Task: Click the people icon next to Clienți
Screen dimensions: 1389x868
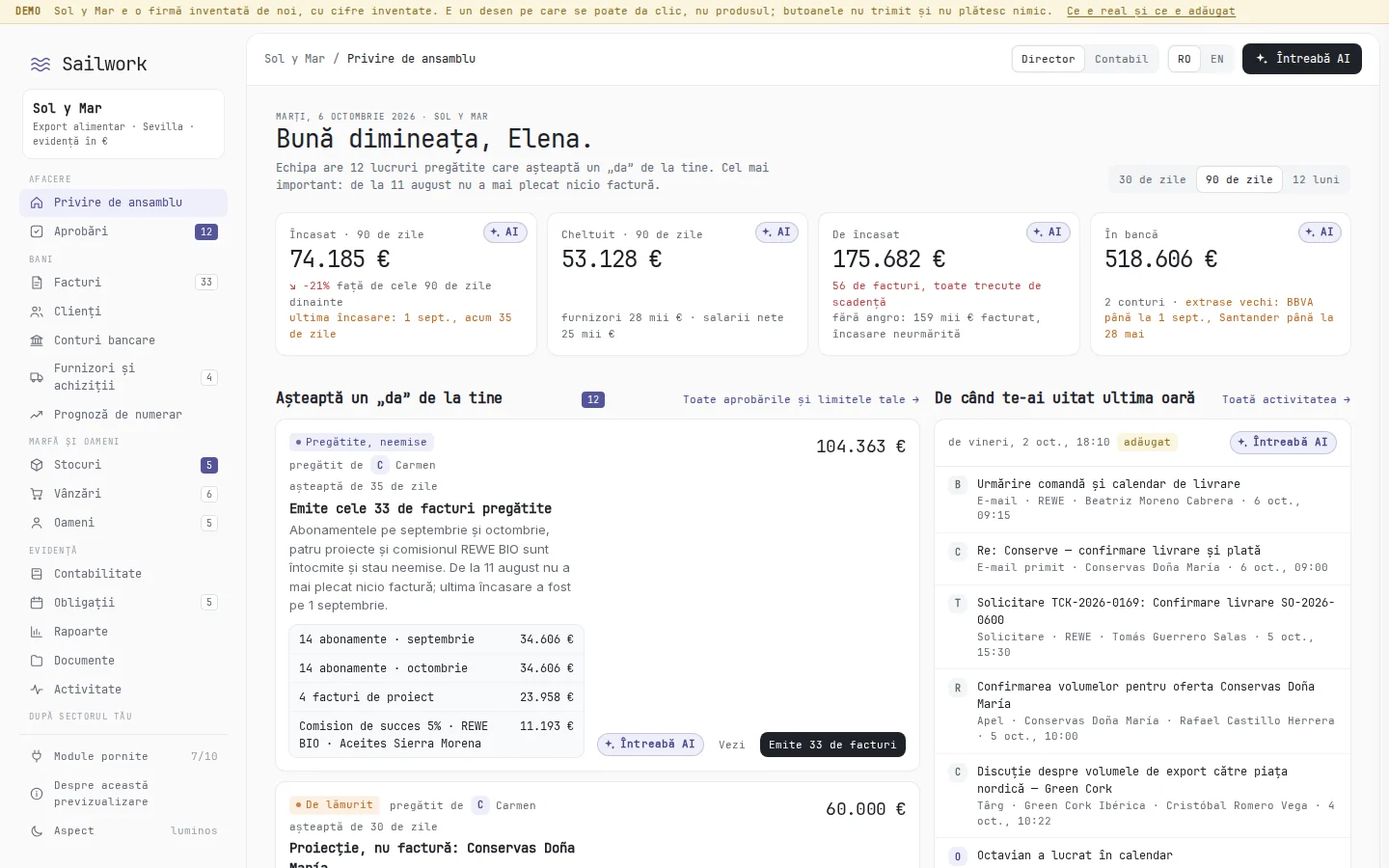Action: click(x=37, y=312)
